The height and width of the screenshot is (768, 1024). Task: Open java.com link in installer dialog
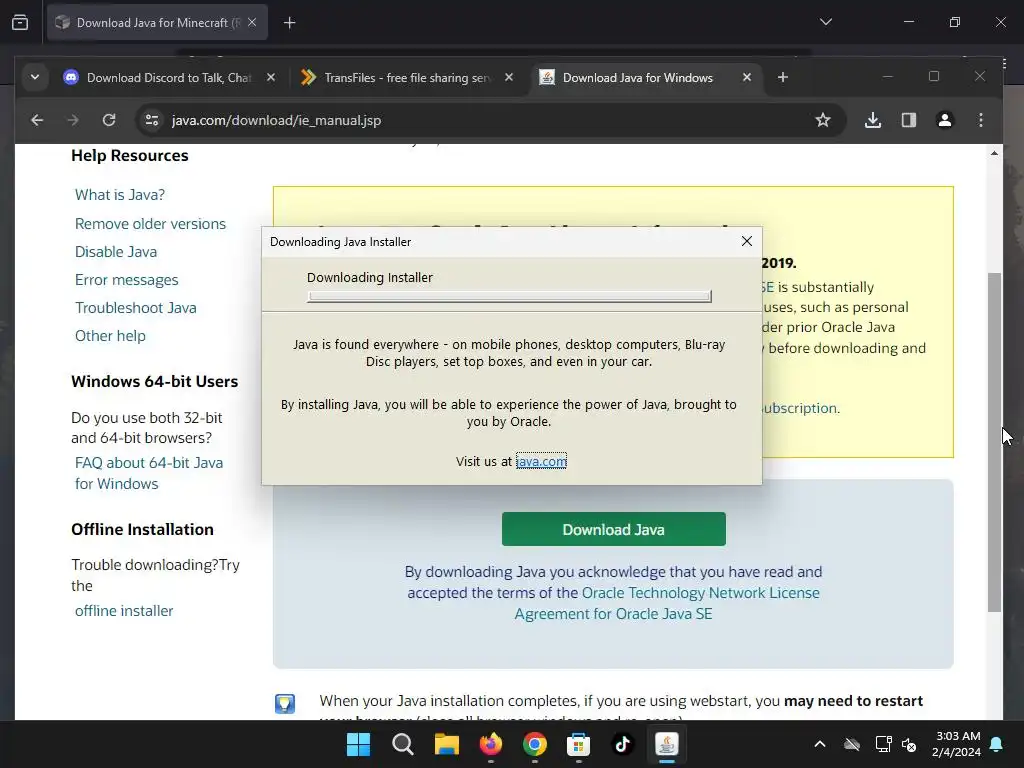[541, 461]
